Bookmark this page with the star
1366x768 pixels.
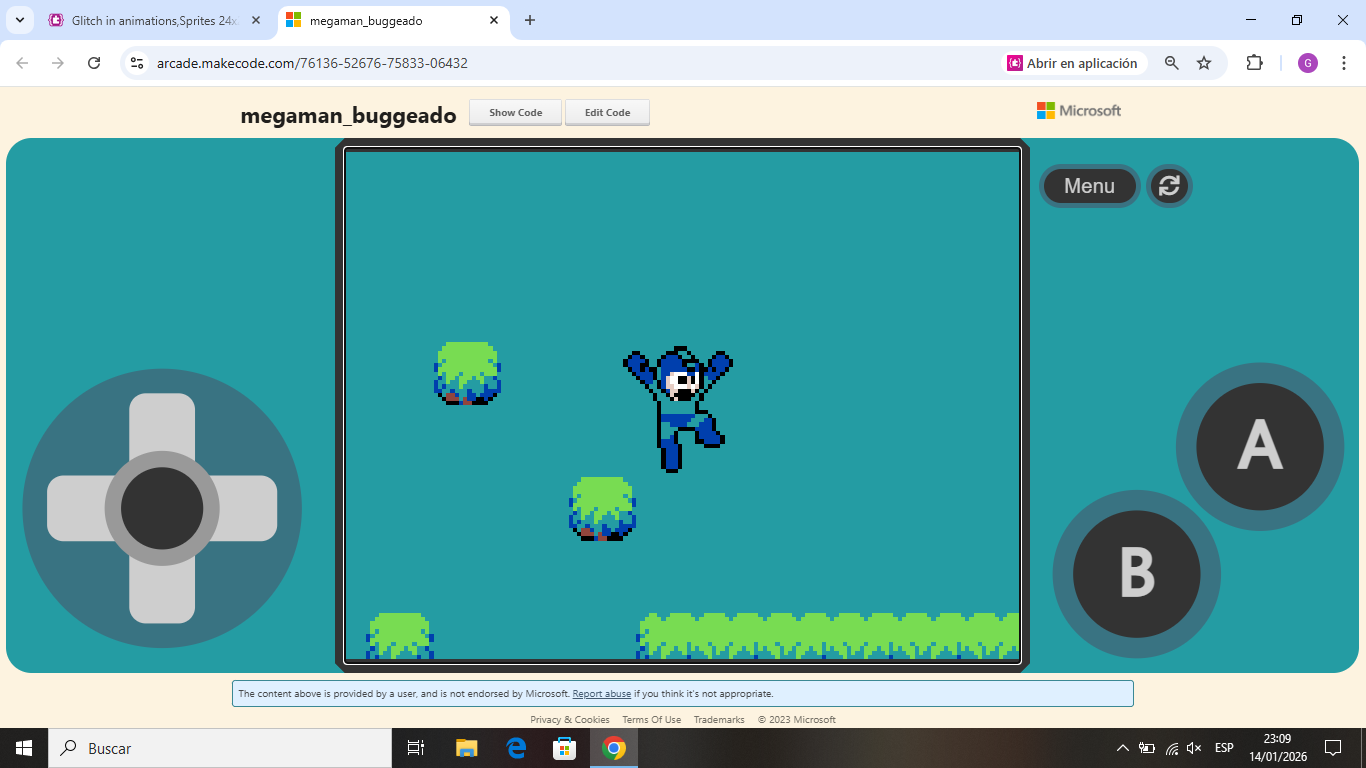1204,63
